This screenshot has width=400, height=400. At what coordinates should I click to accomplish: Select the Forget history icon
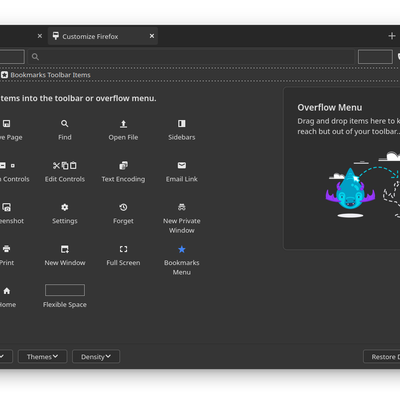point(123,207)
